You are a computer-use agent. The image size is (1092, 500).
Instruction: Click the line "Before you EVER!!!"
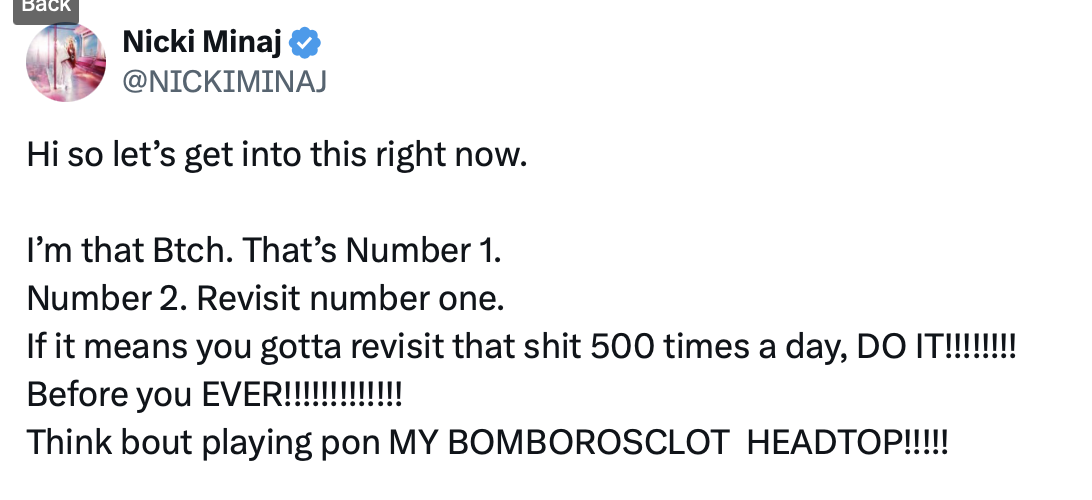[214, 395]
